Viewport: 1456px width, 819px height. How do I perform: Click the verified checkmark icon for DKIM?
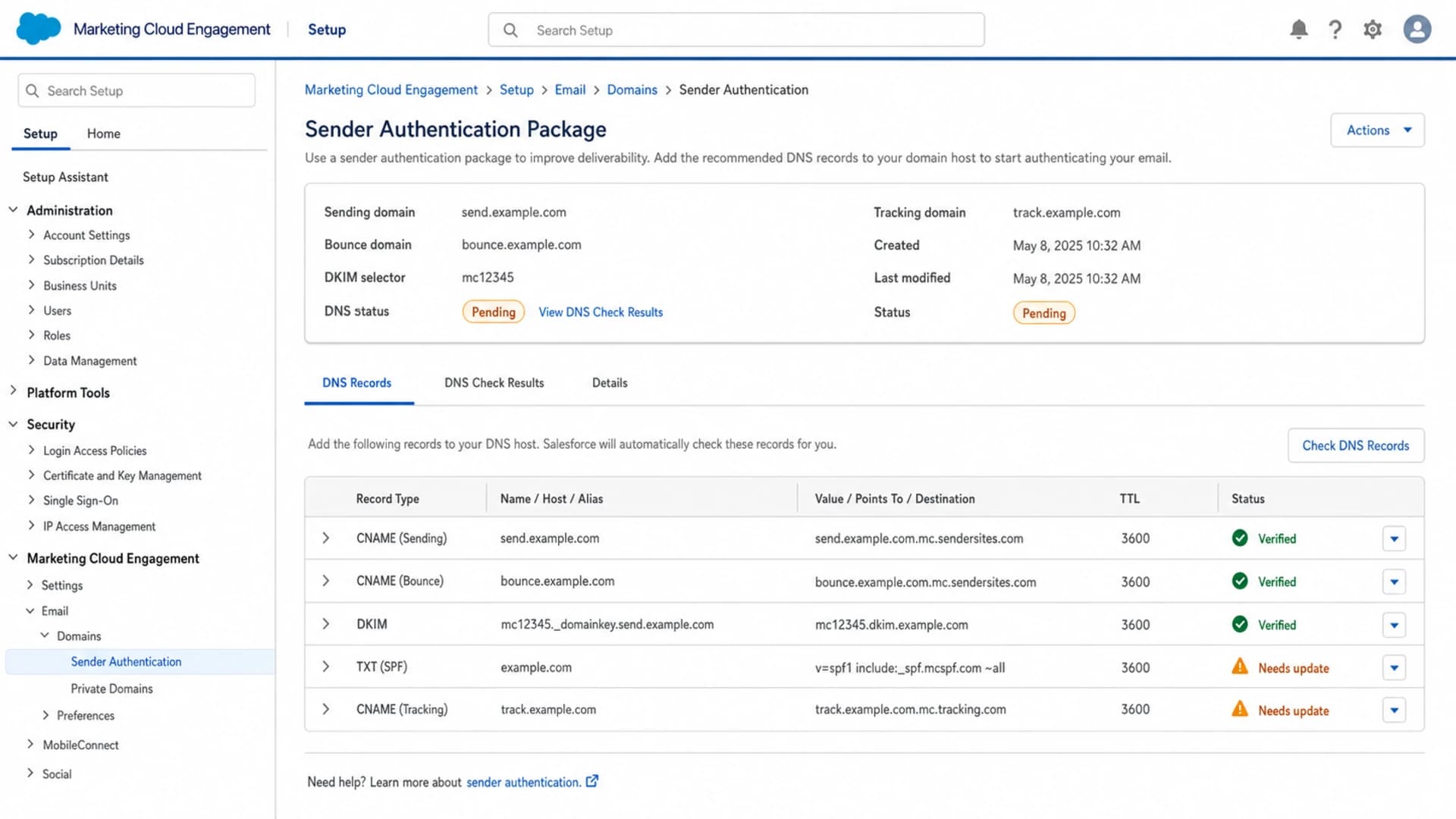pyautogui.click(x=1240, y=625)
